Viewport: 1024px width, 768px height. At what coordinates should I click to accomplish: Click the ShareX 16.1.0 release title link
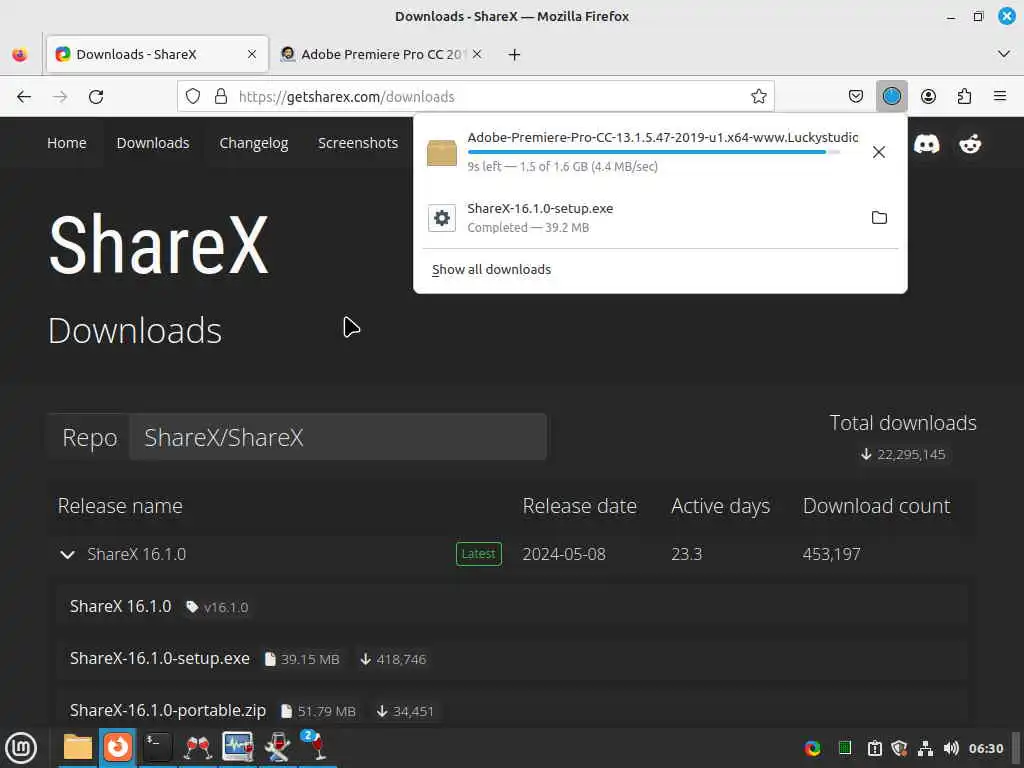120,606
